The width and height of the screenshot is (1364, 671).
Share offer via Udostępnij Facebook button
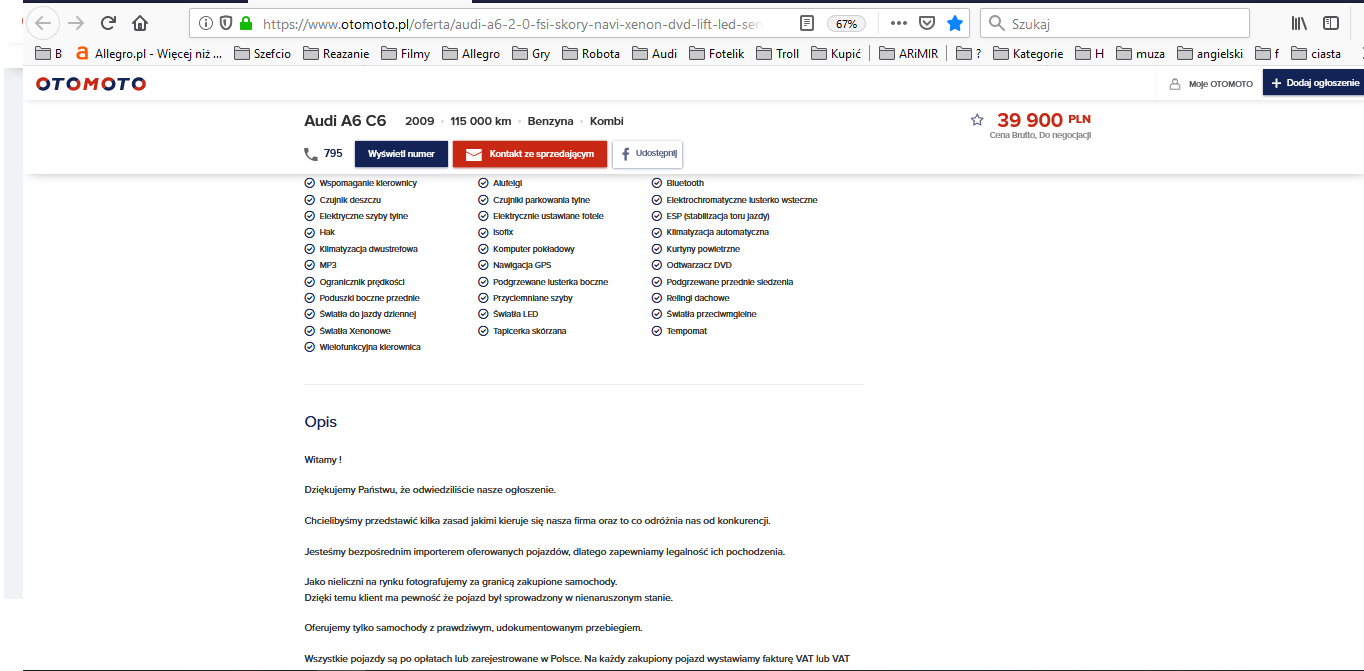coord(647,154)
